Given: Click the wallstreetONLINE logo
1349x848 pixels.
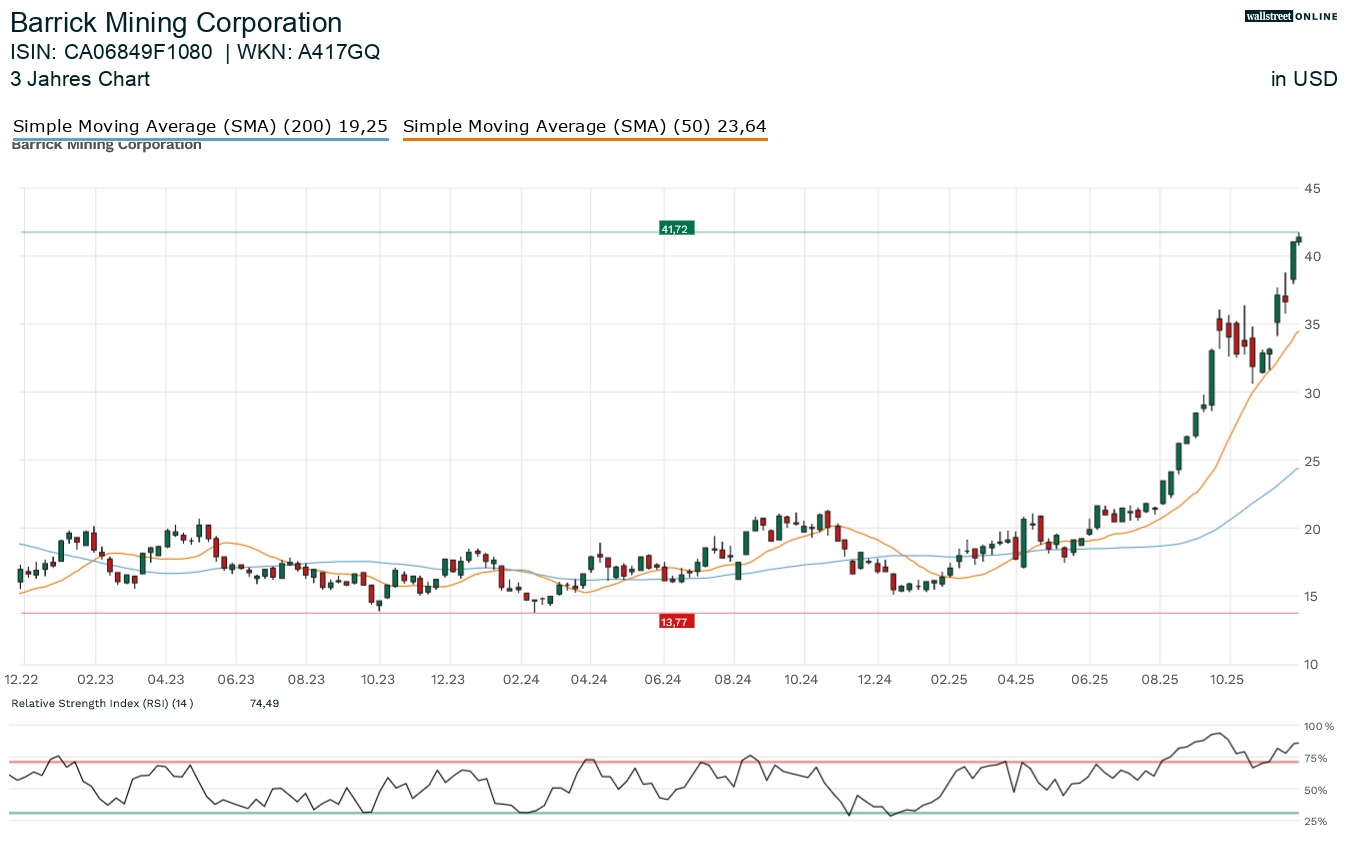Looking at the screenshot, I should pyautogui.click(x=1290, y=16).
